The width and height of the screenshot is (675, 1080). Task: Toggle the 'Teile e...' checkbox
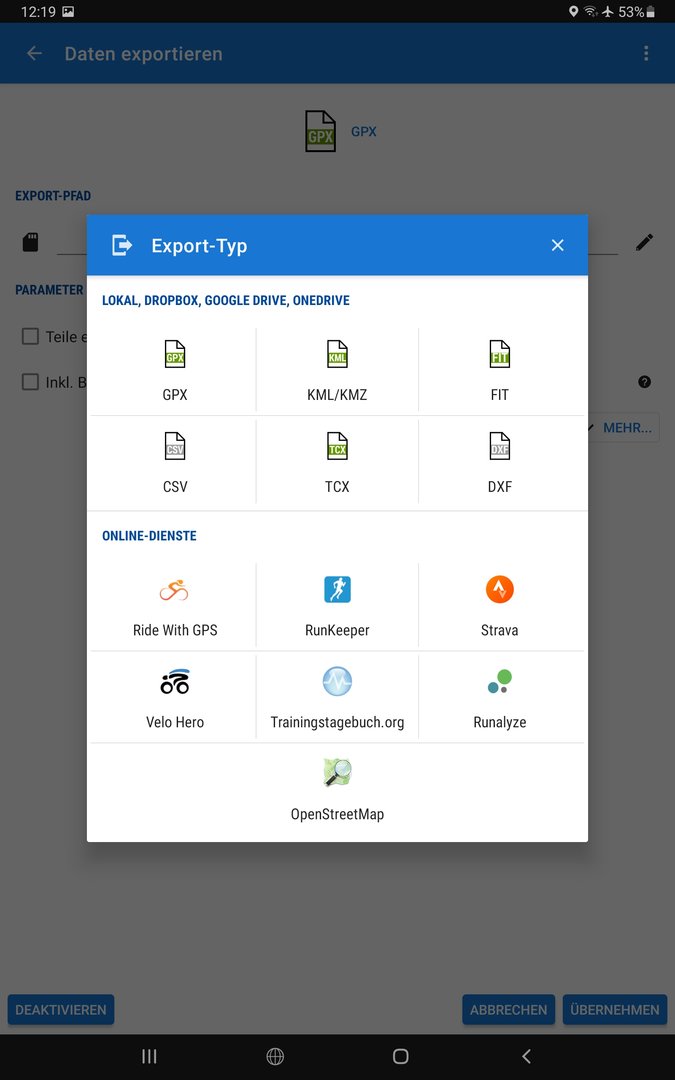point(30,336)
